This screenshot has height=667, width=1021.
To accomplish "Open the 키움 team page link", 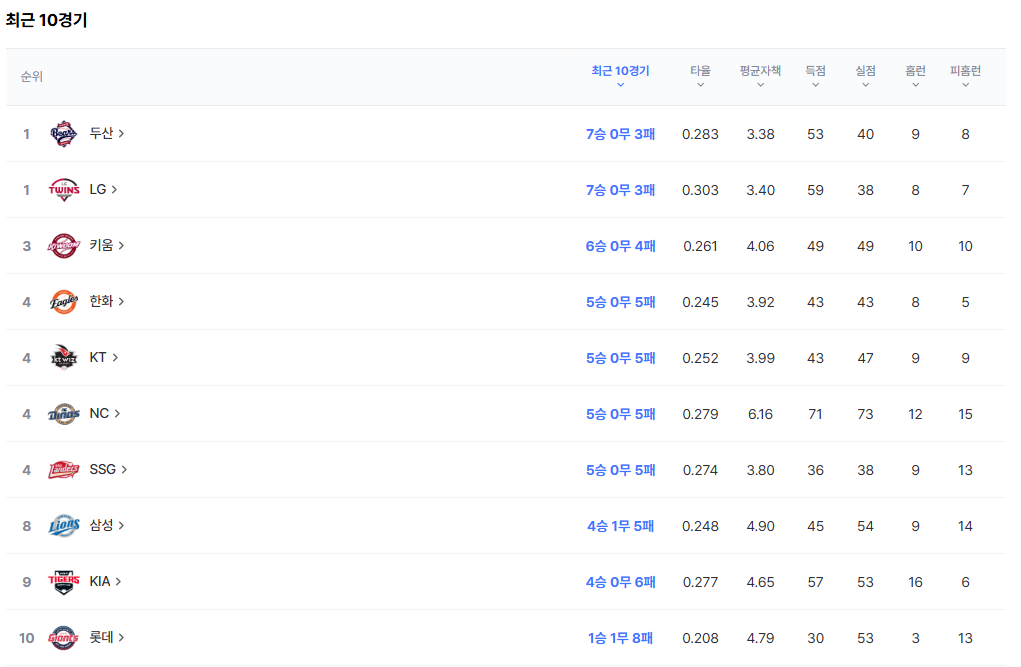I will click(107, 246).
